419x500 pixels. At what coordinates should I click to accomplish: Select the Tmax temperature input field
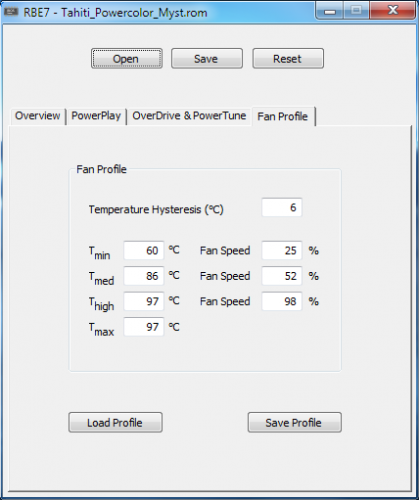coord(144,327)
